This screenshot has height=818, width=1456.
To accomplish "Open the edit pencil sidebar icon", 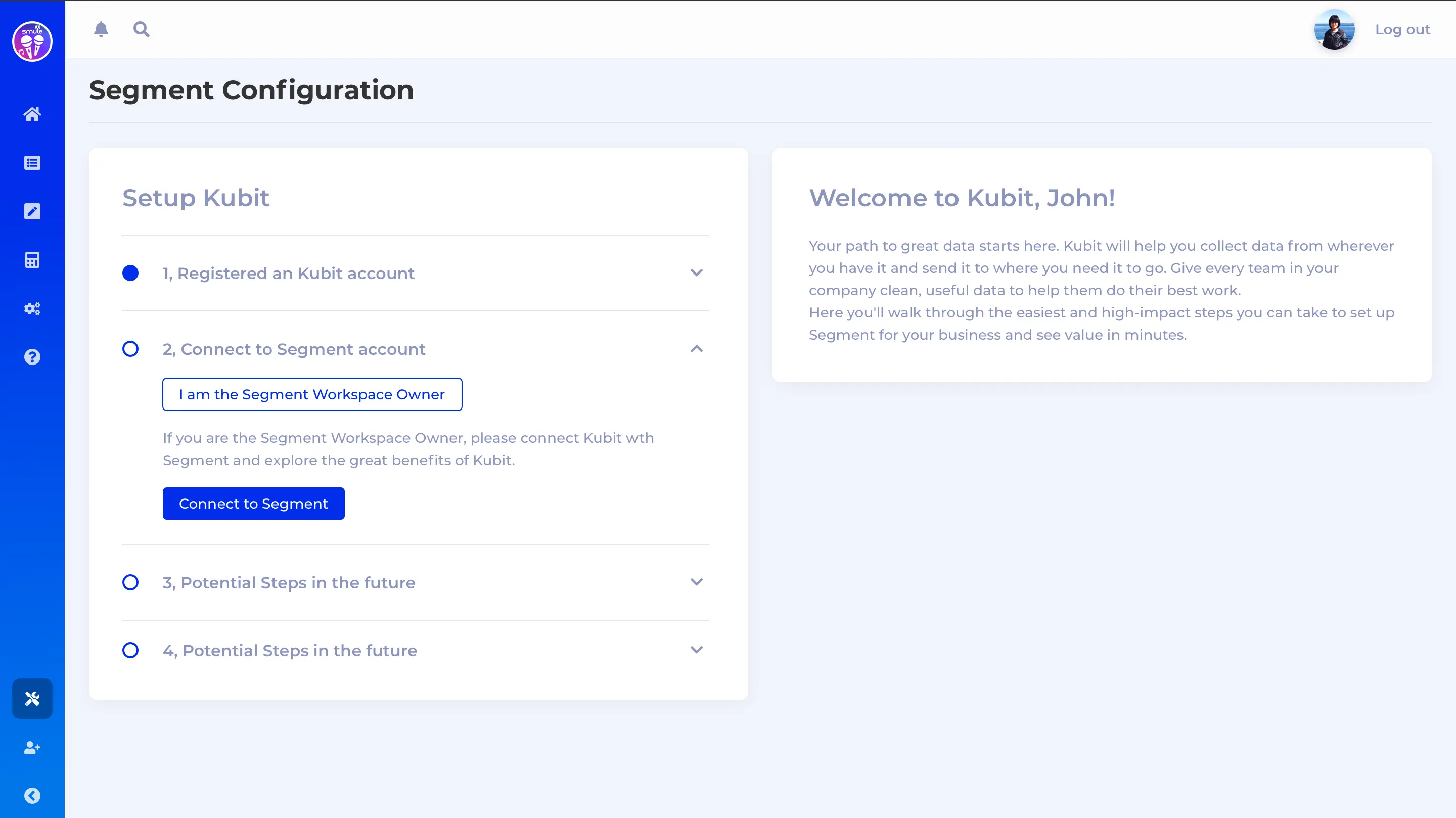I will [32, 211].
